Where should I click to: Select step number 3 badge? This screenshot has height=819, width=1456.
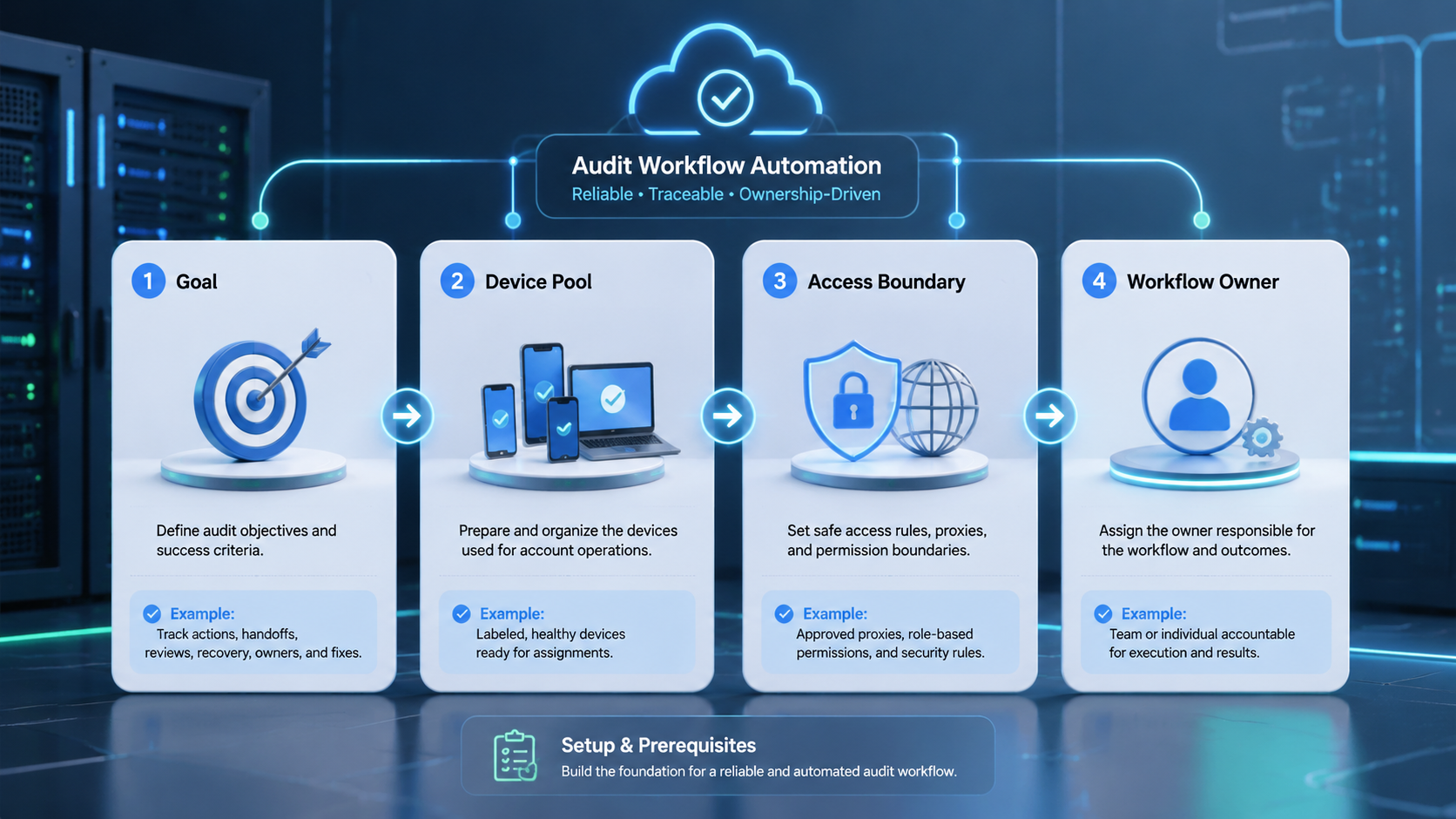[x=779, y=281]
